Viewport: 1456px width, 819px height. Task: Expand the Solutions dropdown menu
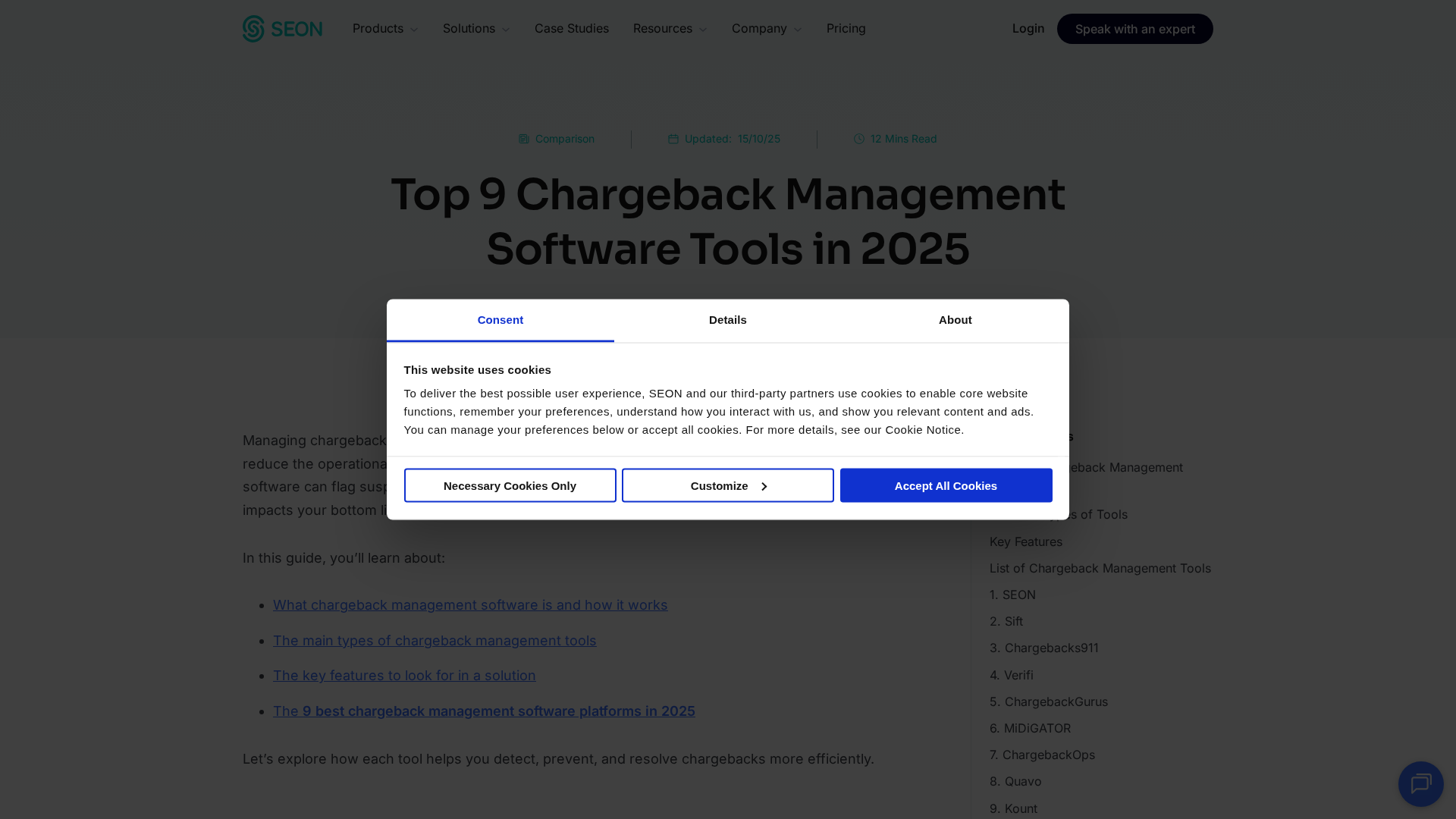click(476, 29)
